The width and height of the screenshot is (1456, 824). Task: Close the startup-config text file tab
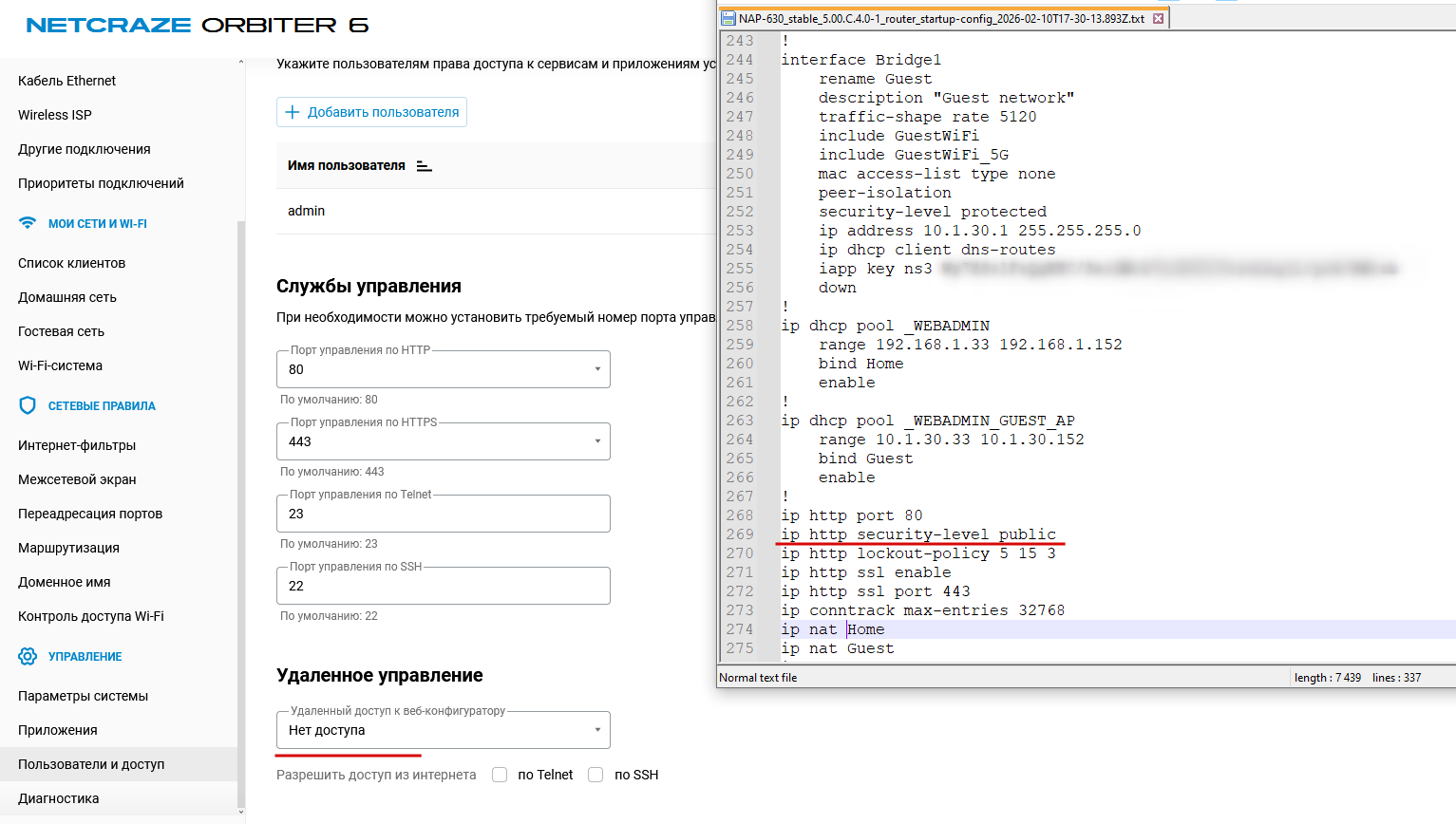tap(1158, 18)
